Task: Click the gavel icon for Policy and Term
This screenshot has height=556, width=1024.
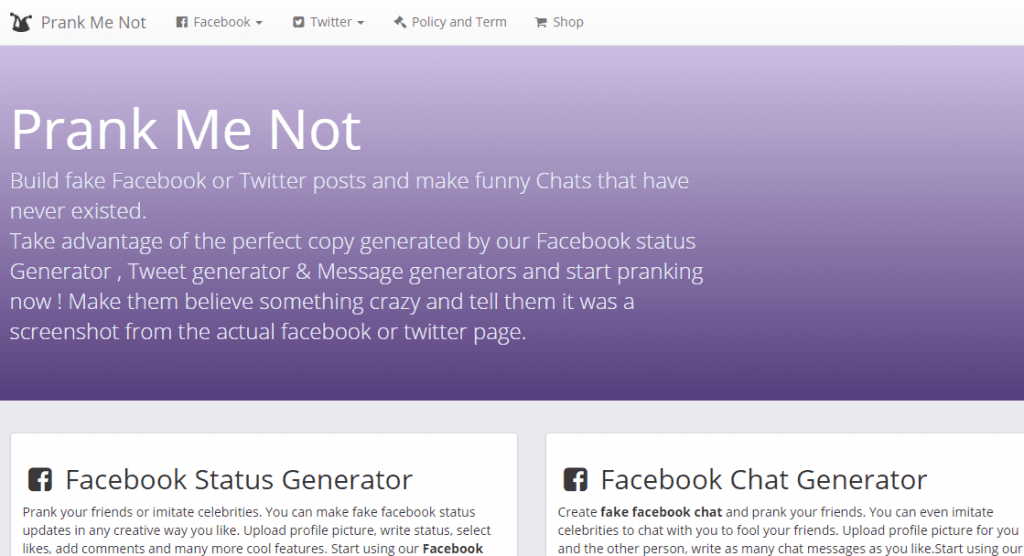Action: [400, 22]
